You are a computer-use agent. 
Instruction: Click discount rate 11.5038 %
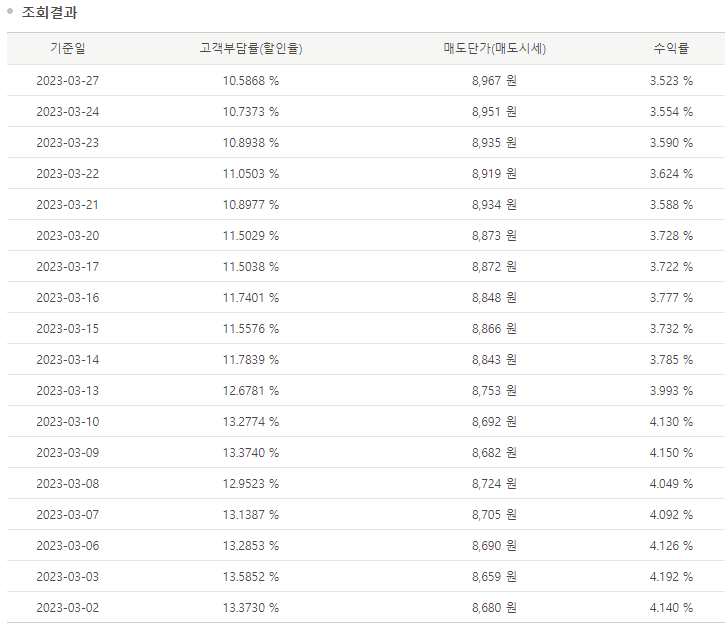(x=251, y=266)
